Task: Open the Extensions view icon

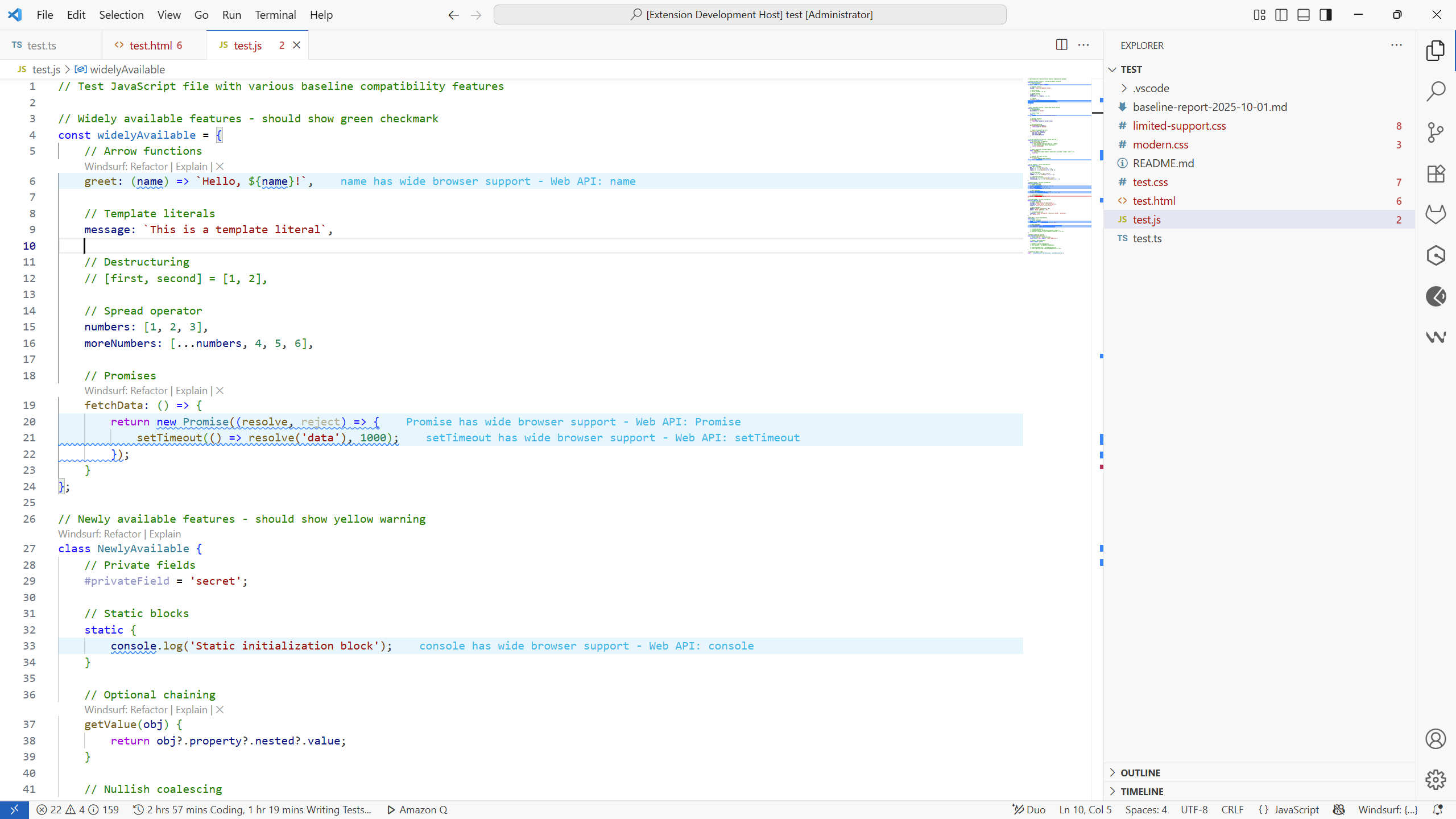Action: pyautogui.click(x=1436, y=173)
